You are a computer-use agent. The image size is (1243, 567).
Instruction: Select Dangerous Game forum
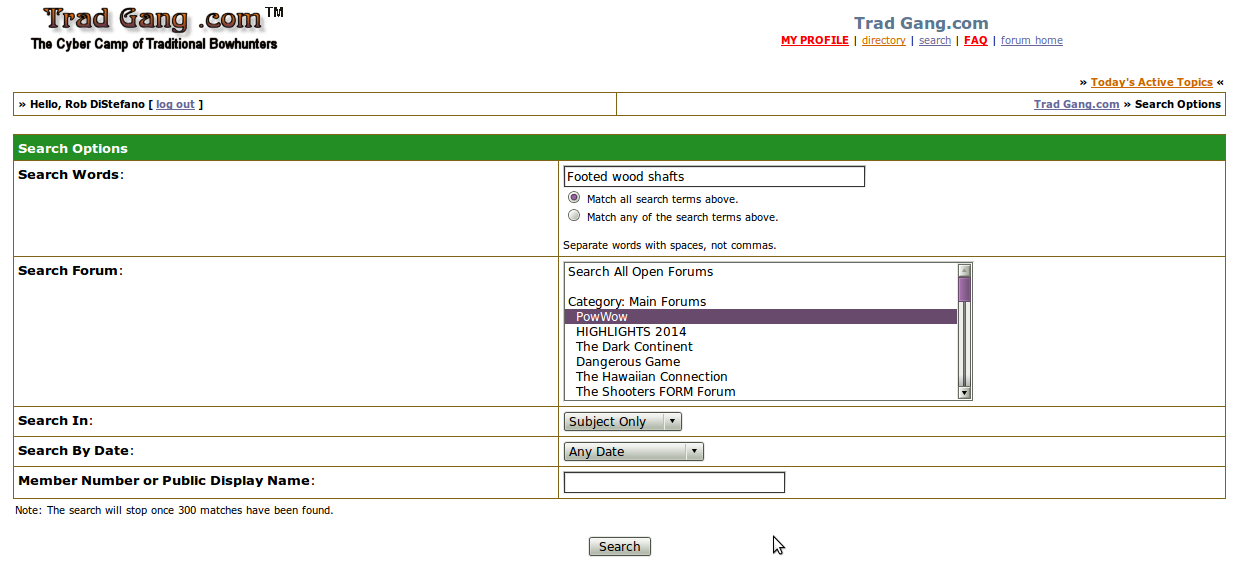761,362
